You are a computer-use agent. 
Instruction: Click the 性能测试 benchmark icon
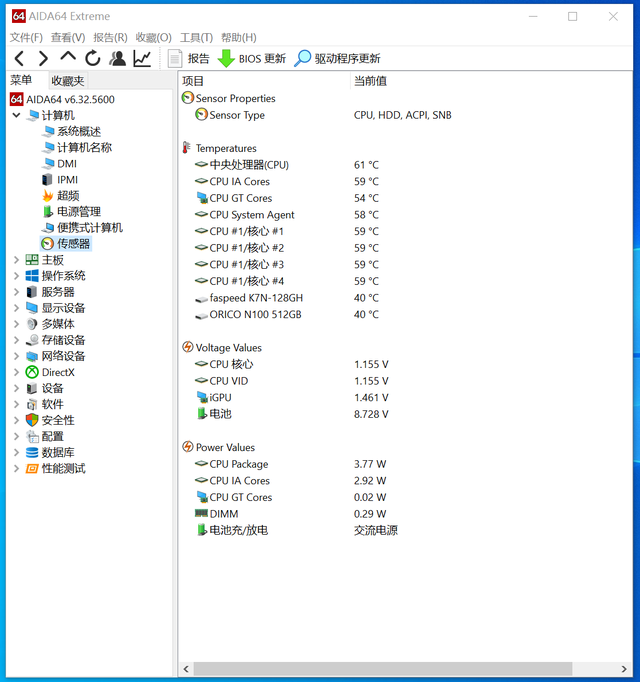tap(32, 468)
